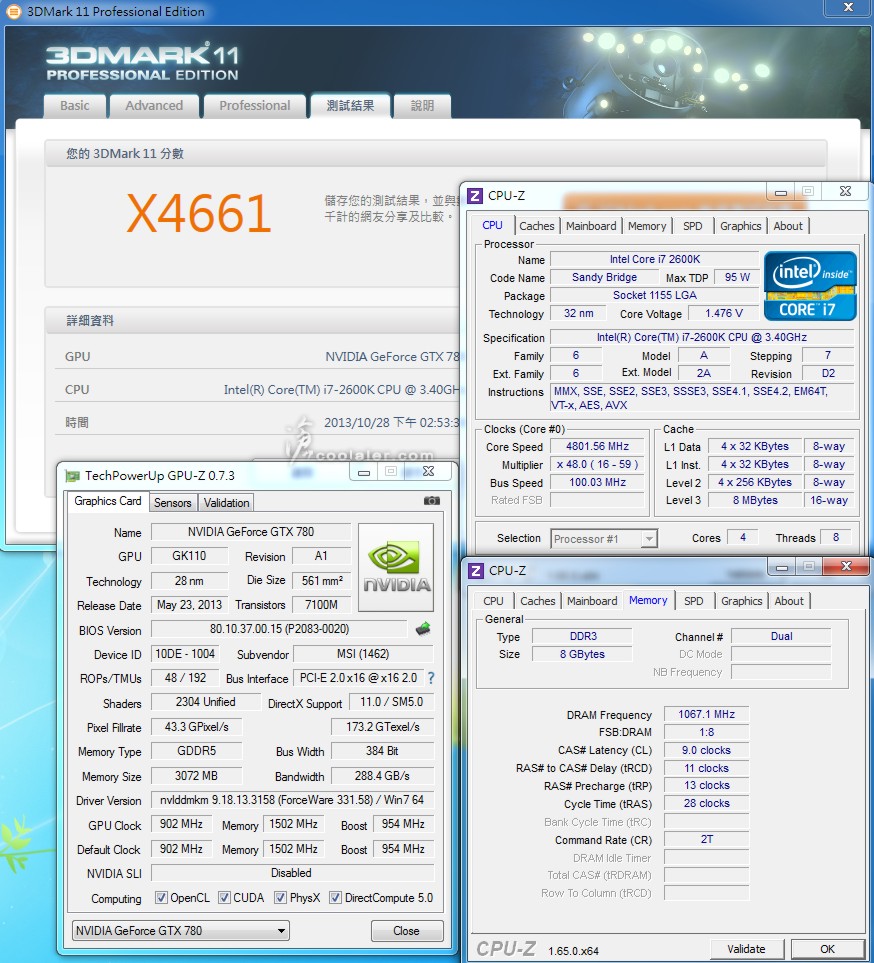This screenshot has width=874, height=963.
Task: Click the upper CPU-Z window title icon
Action: click(475, 195)
